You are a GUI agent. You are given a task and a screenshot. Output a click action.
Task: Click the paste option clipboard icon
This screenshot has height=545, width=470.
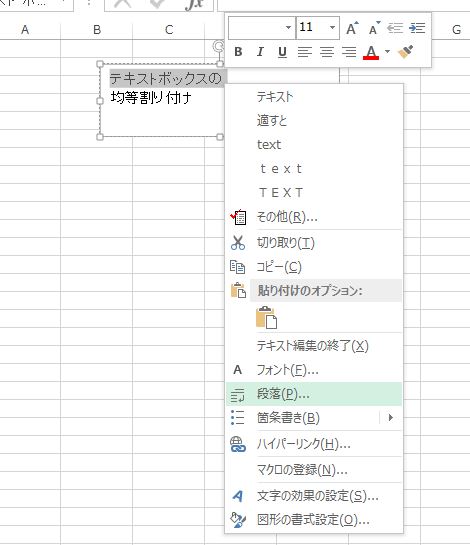[266, 317]
